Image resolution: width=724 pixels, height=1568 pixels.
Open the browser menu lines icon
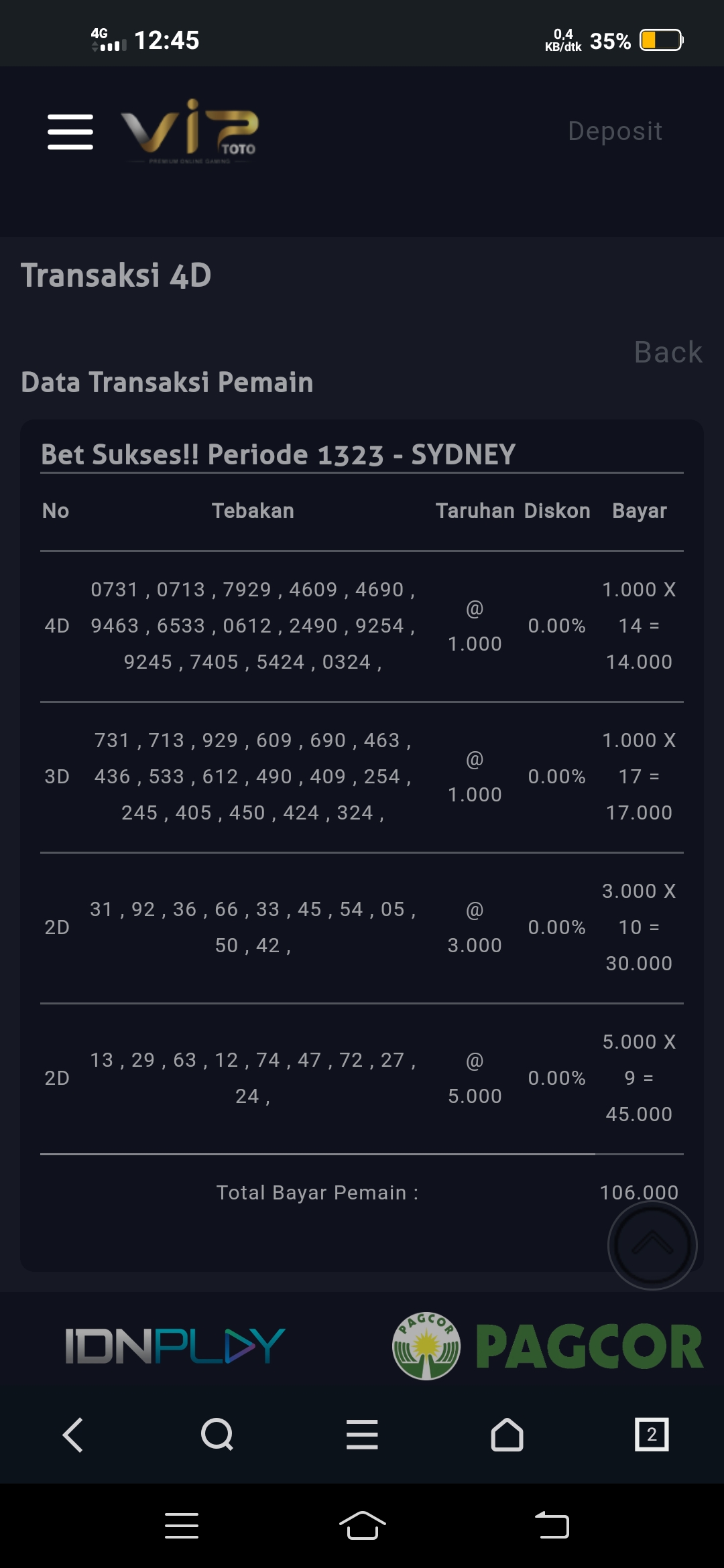(362, 1435)
